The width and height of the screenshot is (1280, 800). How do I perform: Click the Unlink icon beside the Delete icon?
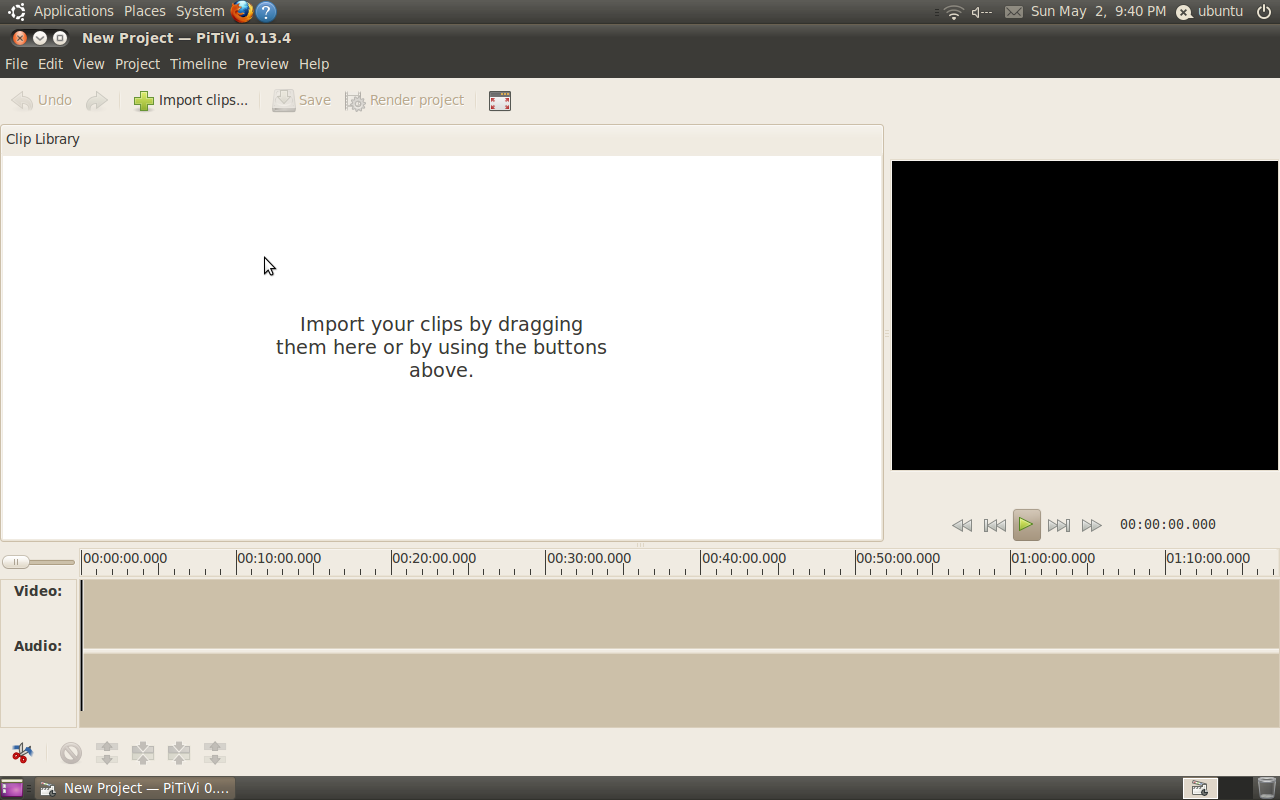coord(107,752)
